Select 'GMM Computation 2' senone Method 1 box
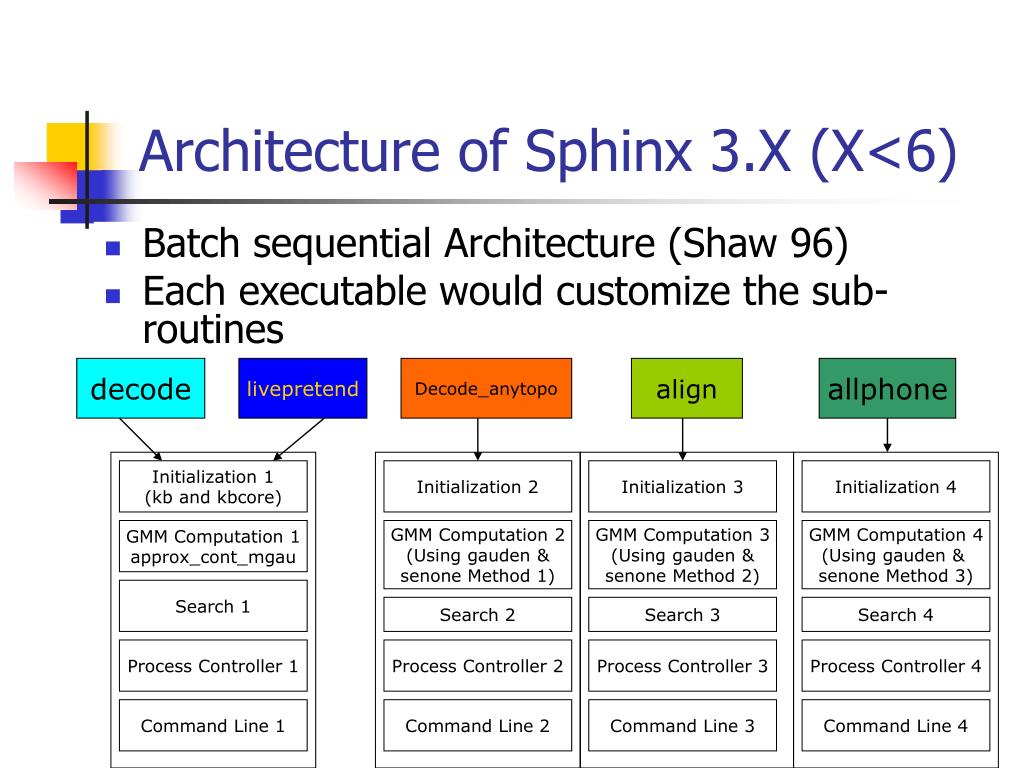 [x=477, y=555]
